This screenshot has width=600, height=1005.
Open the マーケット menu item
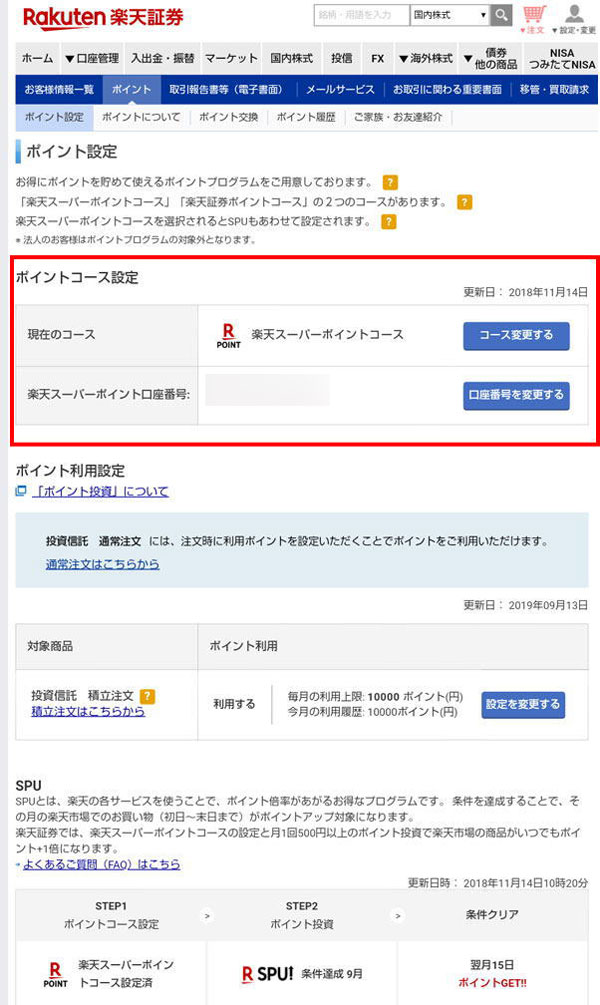point(231,59)
